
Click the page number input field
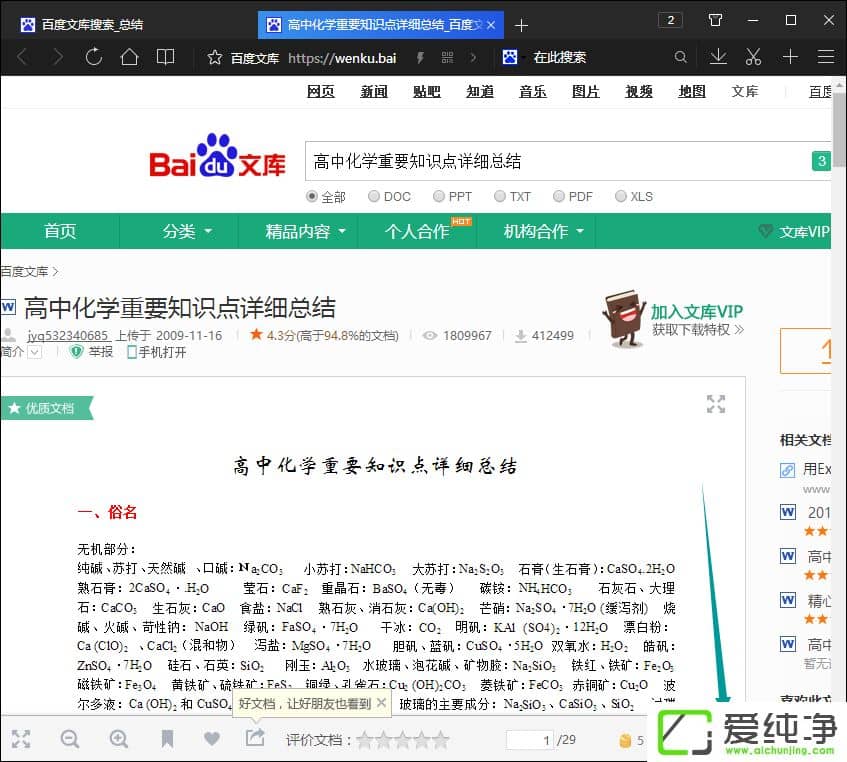[530, 740]
